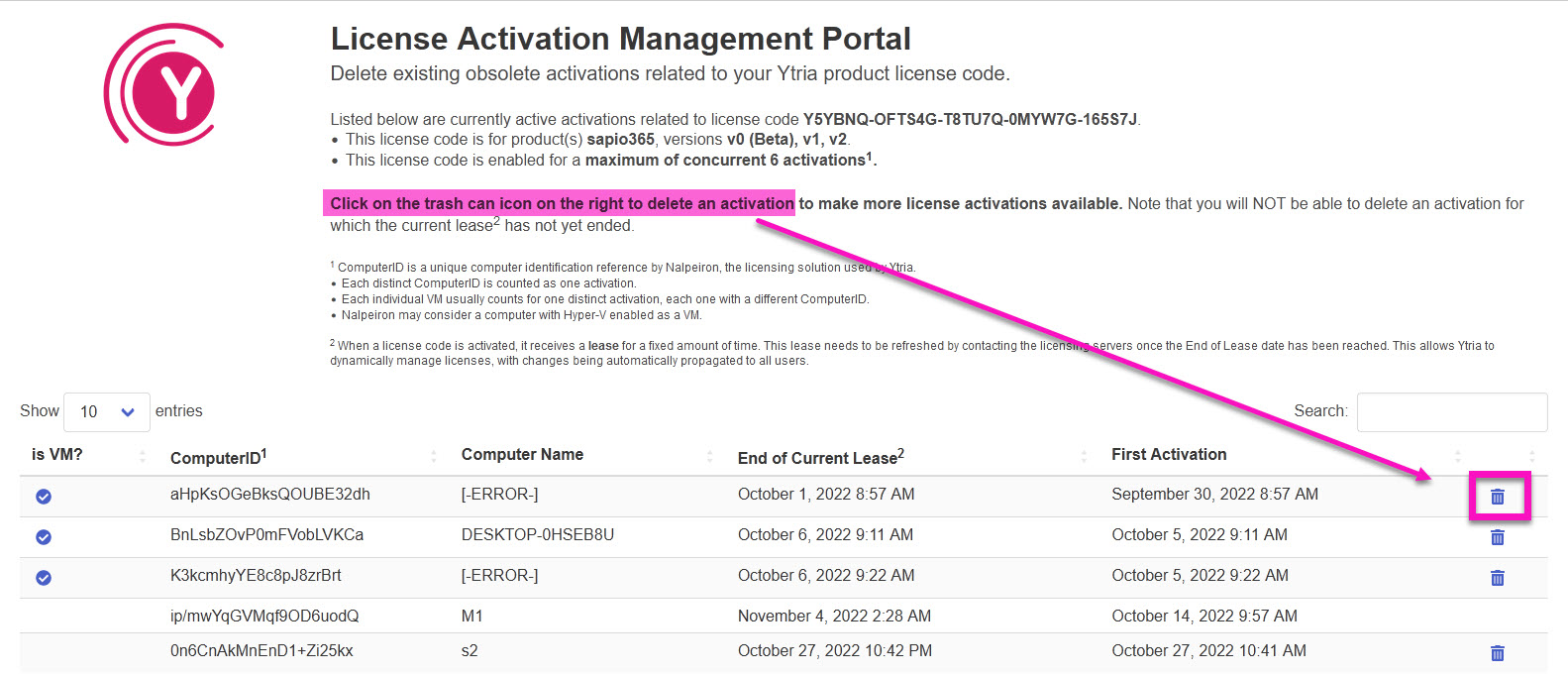
Task: Delete the s2 computer activation
Action: click(x=1497, y=653)
